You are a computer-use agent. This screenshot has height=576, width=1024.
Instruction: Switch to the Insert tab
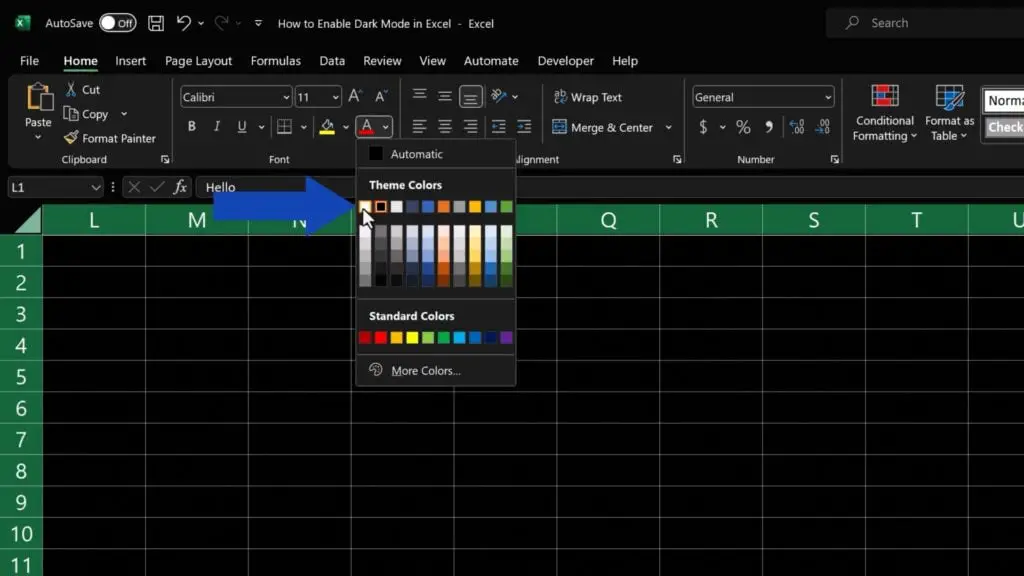click(x=131, y=61)
